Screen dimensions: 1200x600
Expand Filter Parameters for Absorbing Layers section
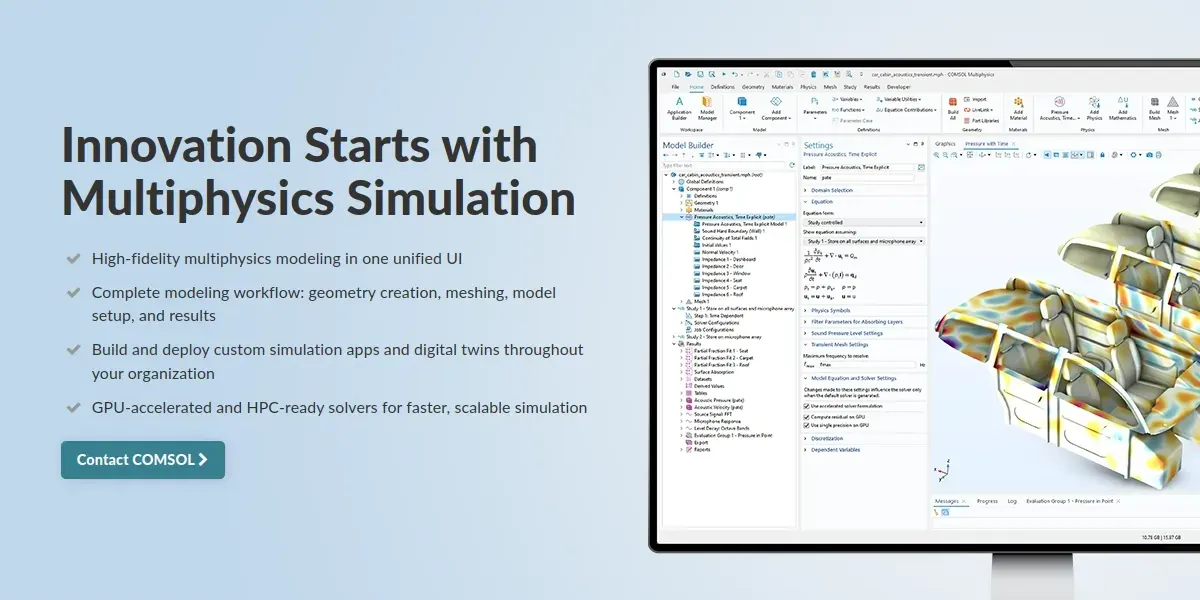point(855,322)
